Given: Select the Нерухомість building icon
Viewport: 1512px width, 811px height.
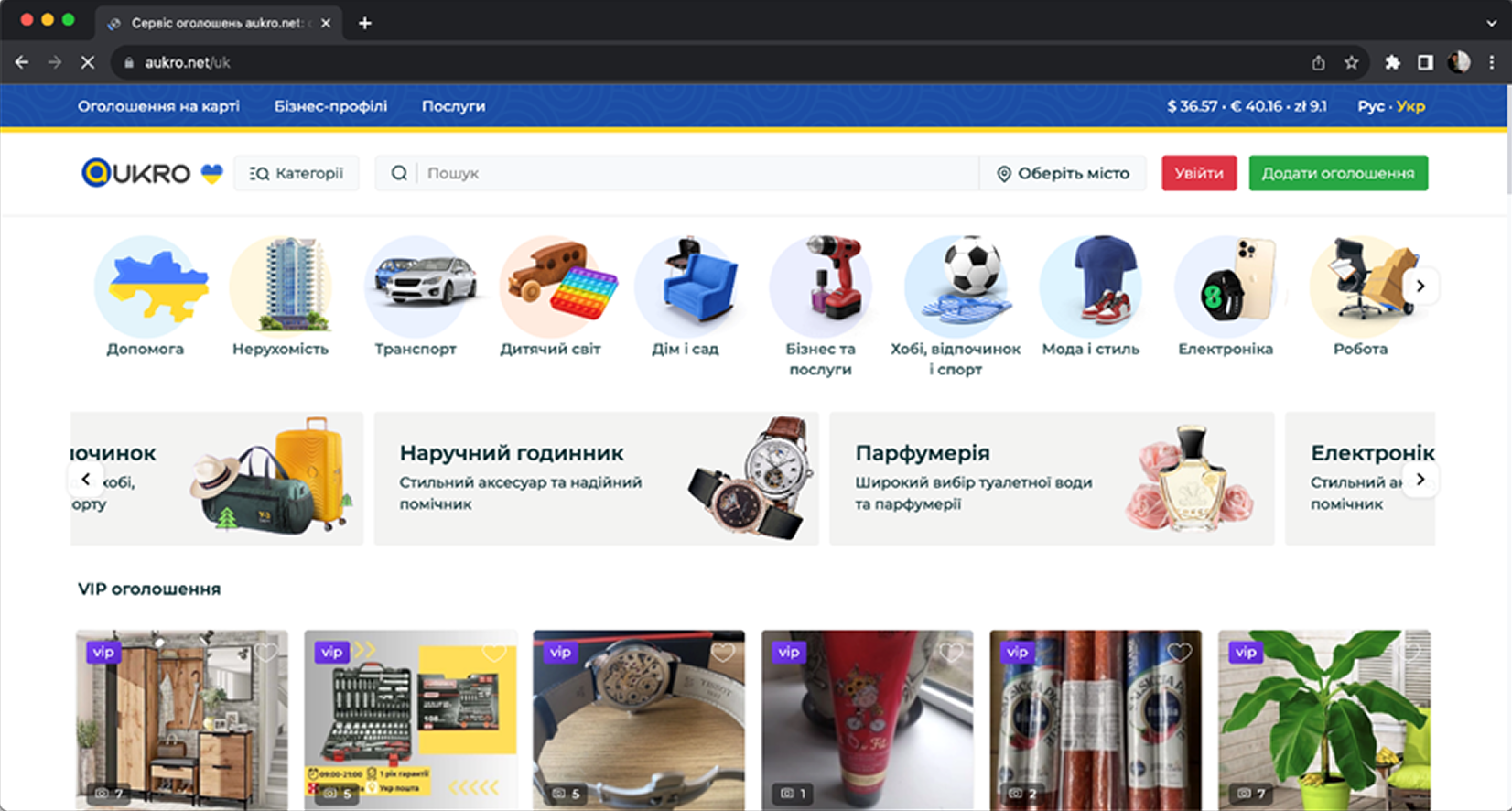Looking at the screenshot, I should coord(281,285).
